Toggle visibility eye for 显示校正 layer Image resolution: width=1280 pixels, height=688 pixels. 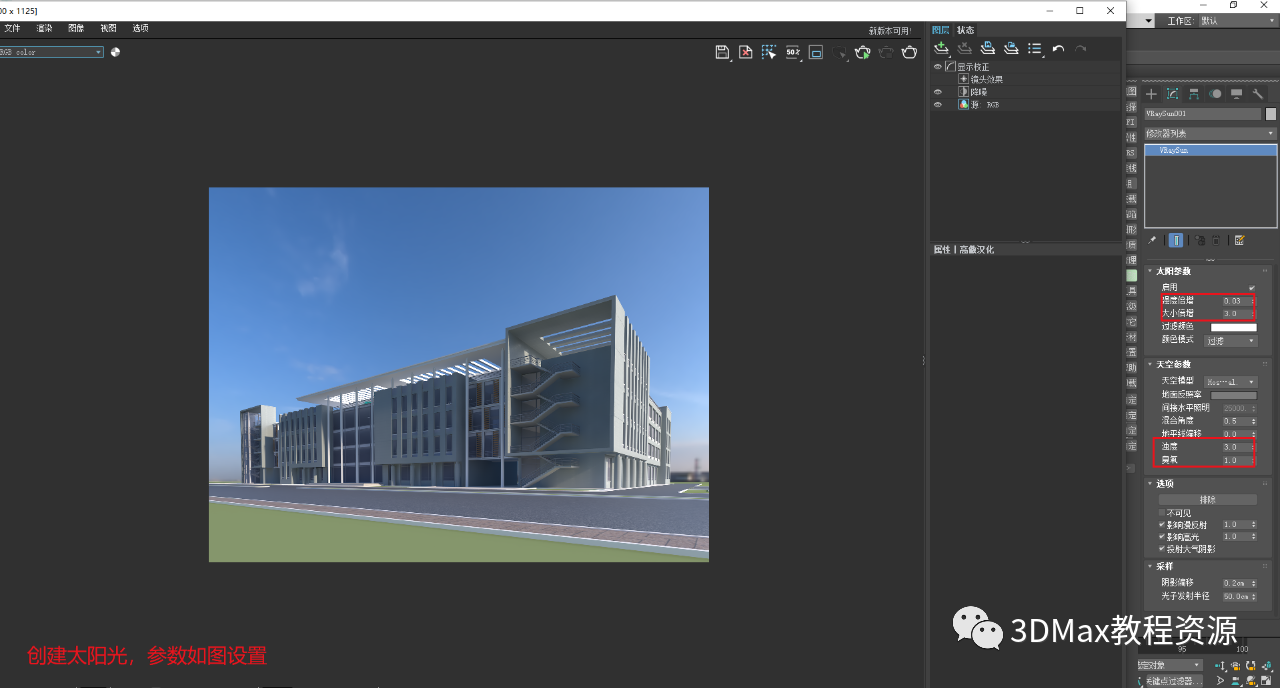938,67
